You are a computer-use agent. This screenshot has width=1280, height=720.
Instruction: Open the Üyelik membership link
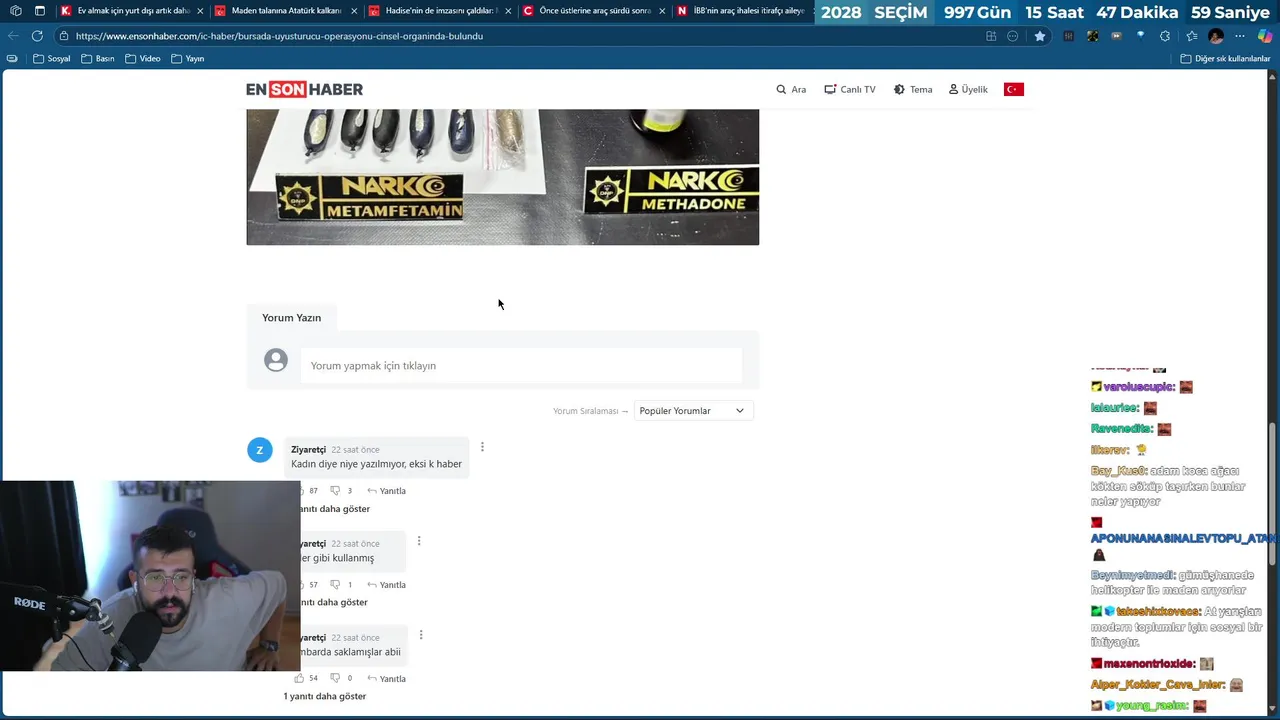point(968,90)
